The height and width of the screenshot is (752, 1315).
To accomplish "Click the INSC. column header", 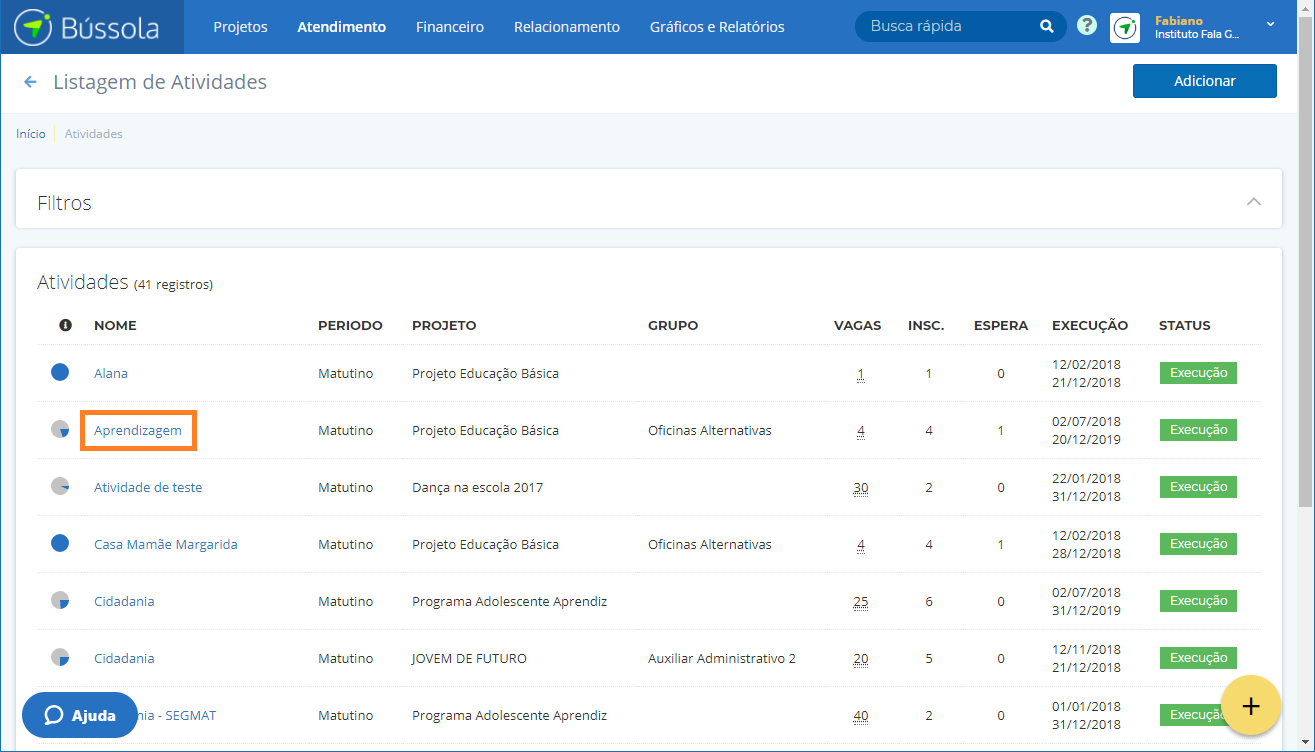I will click(x=926, y=325).
